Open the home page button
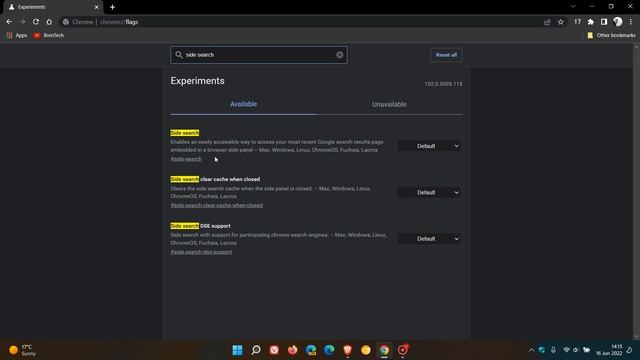This screenshot has width=640, height=360. (49, 22)
